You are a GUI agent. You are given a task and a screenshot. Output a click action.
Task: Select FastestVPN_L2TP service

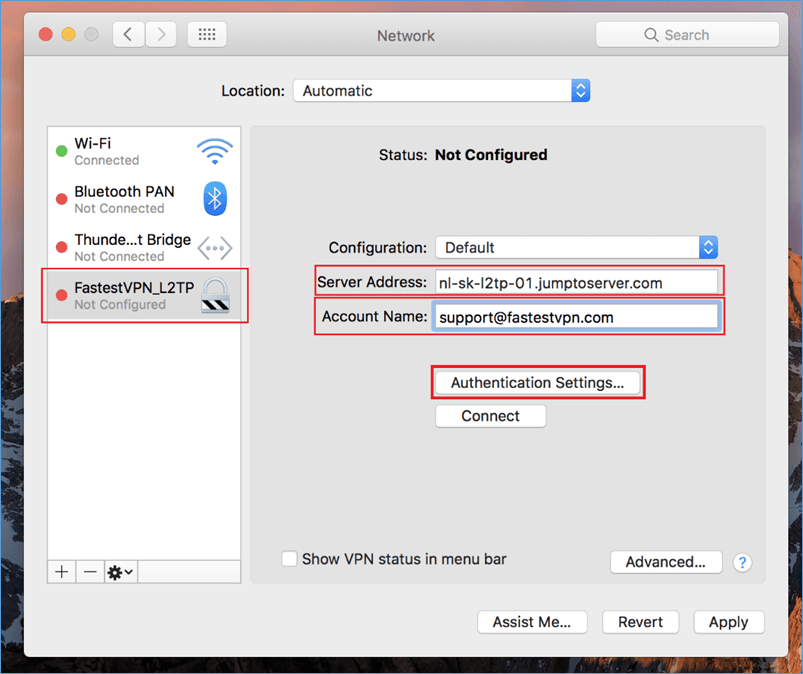pos(144,296)
